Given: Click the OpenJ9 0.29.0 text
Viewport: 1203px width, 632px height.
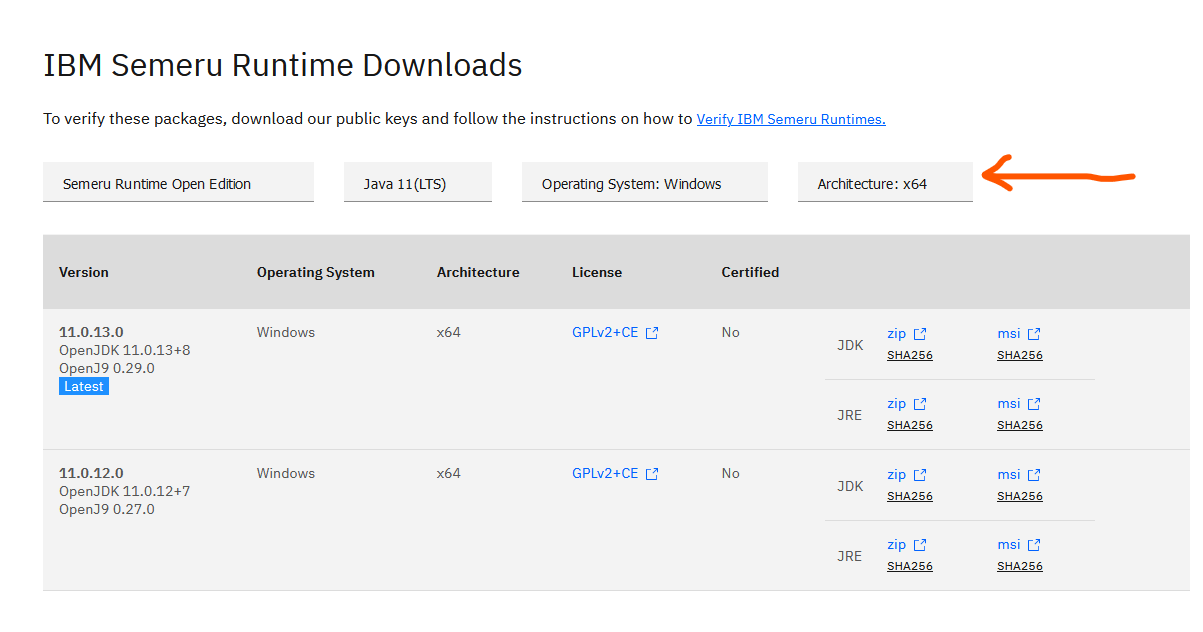Looking at the screenshot, I should coord(107,368).
